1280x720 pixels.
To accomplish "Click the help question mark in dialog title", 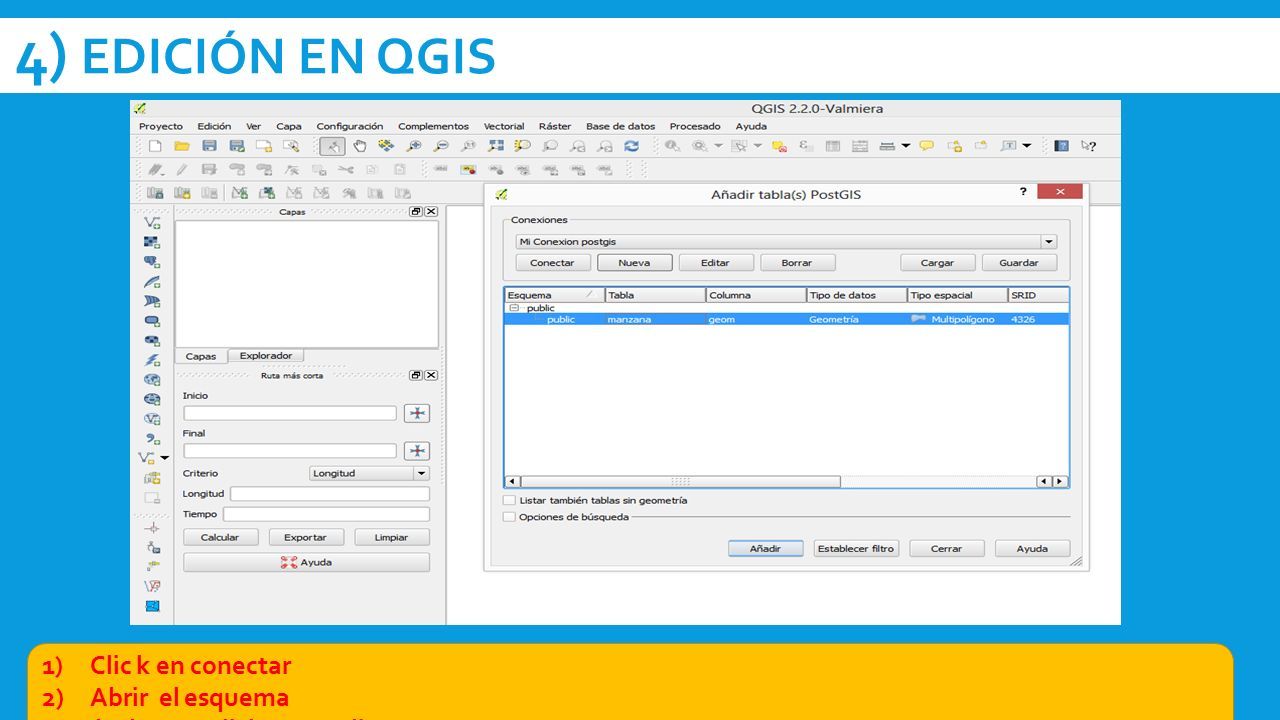I will coord(1023,191).
